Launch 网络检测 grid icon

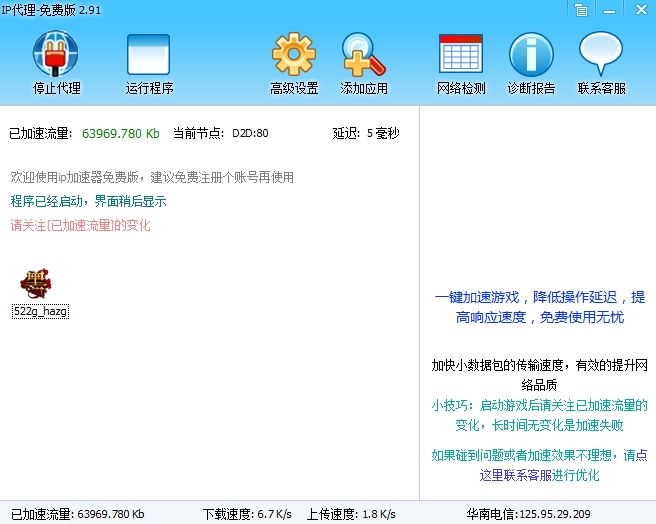point(461,54)
